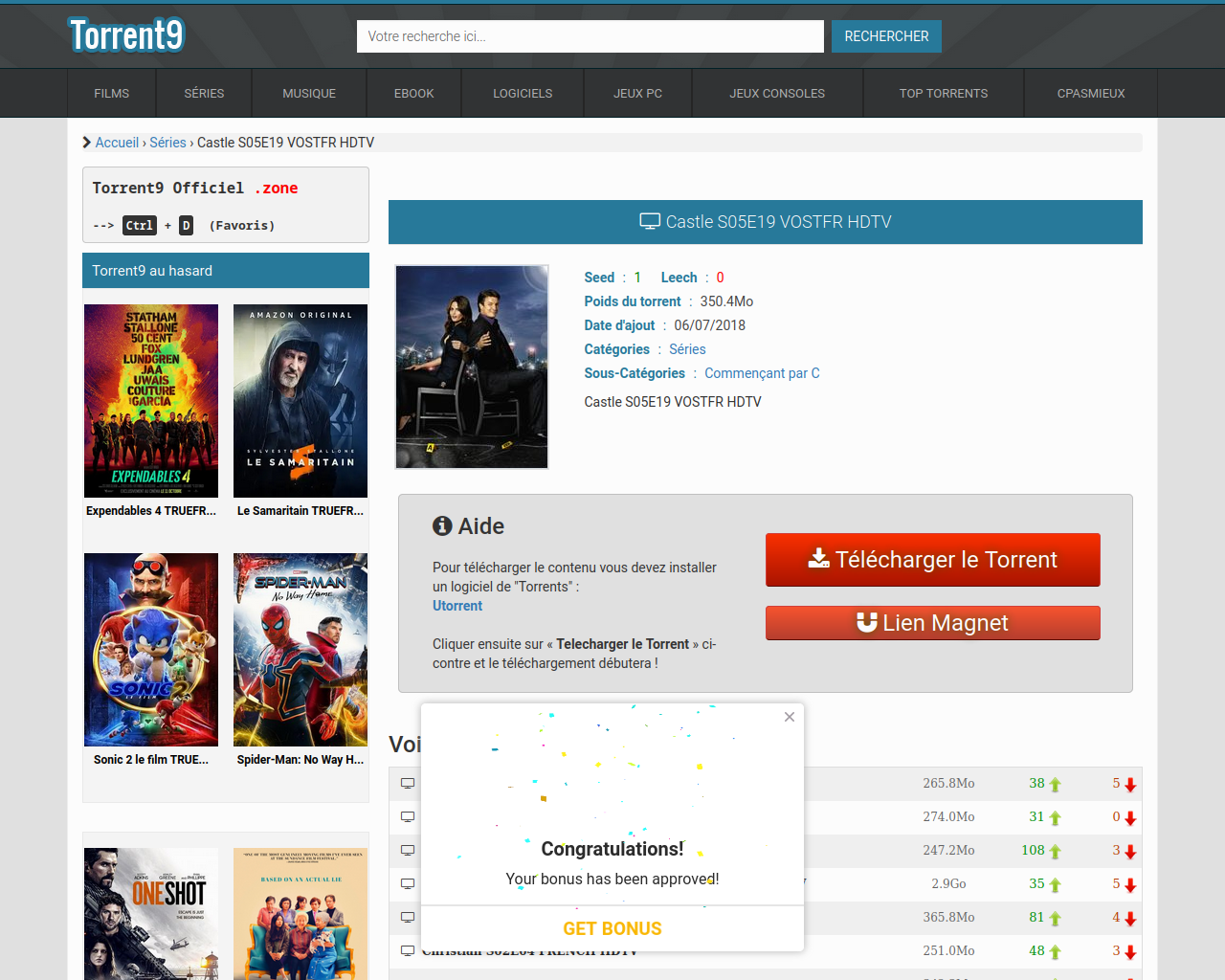
Task: Select the 2.9Go size cell
Action: click(x=948, y=883)
